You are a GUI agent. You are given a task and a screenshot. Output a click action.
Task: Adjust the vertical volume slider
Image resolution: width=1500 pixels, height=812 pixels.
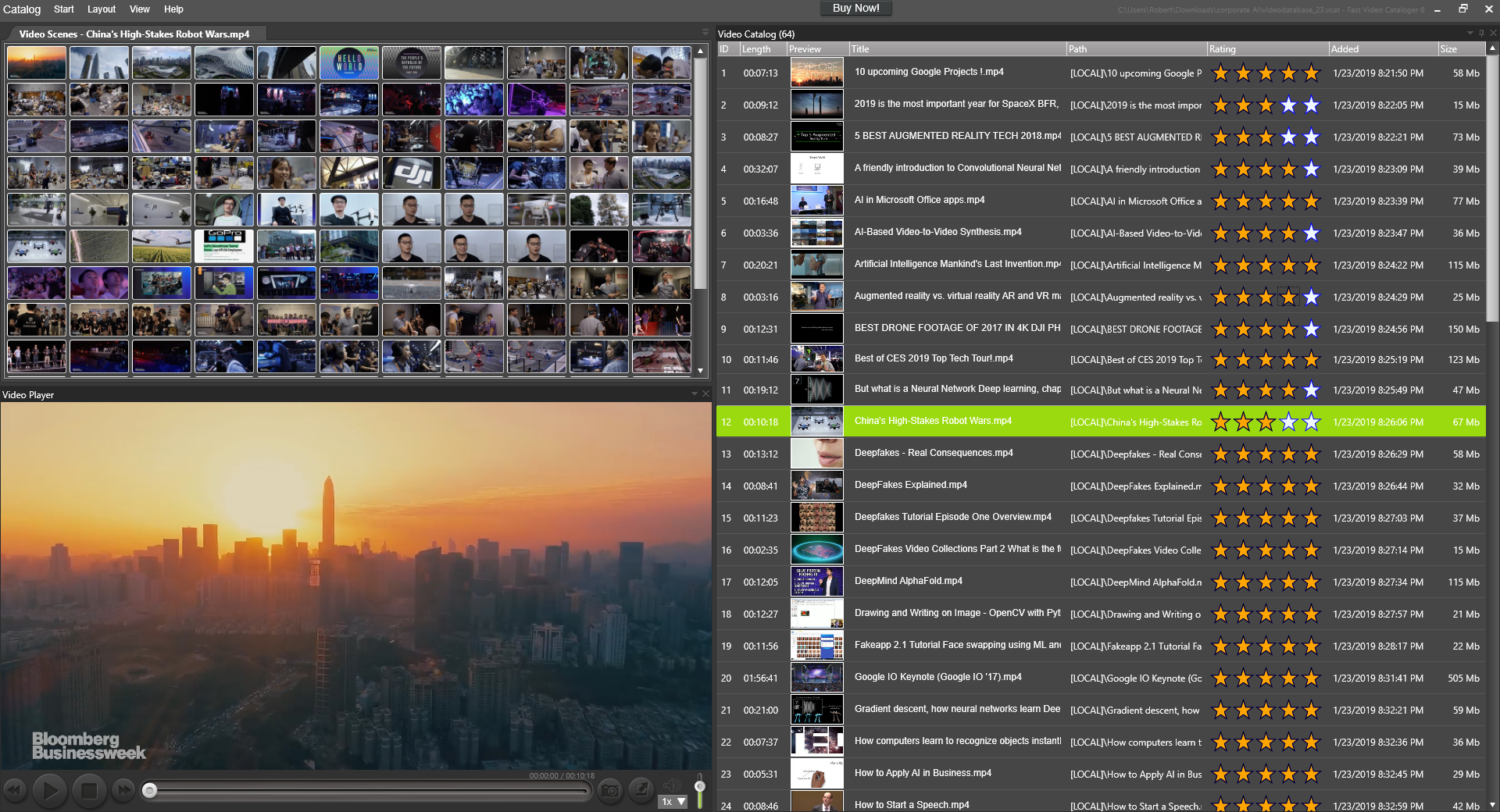click(x=700, y=790)
